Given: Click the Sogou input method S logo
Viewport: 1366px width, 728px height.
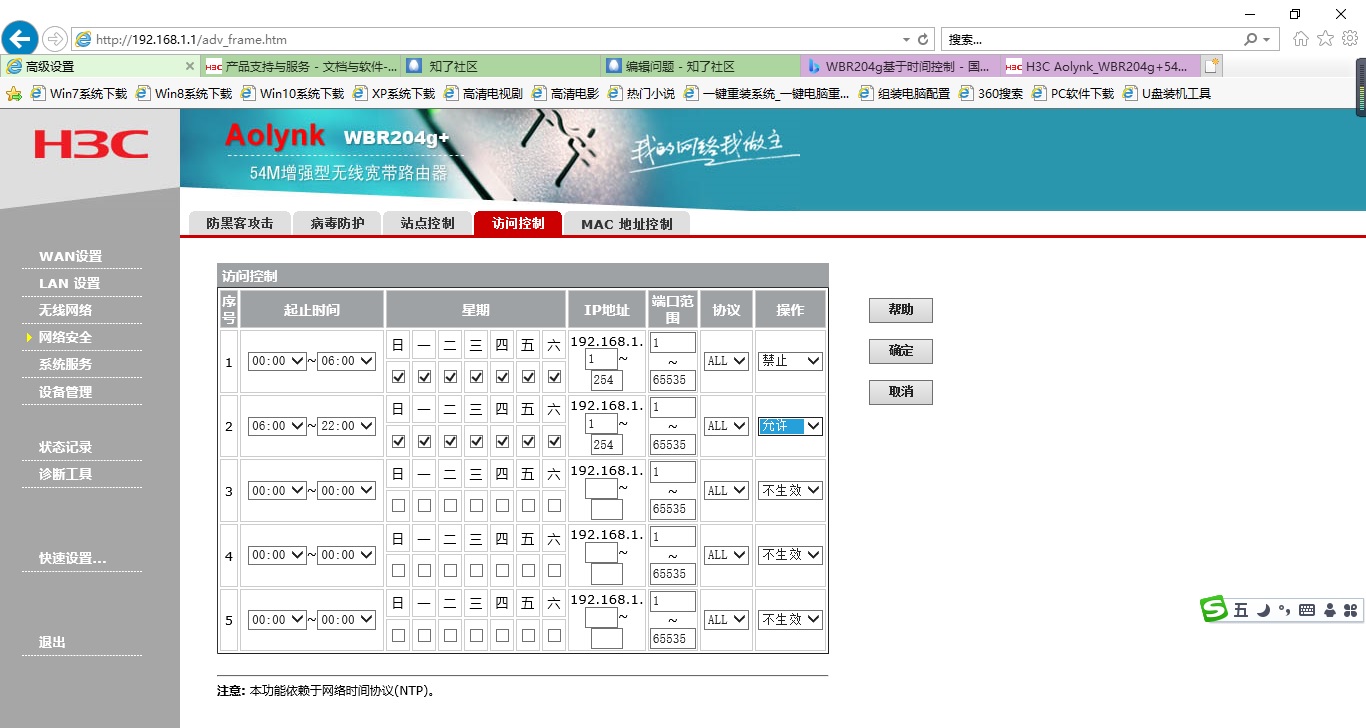Looking at the screenshot, I should [1214, 609].
